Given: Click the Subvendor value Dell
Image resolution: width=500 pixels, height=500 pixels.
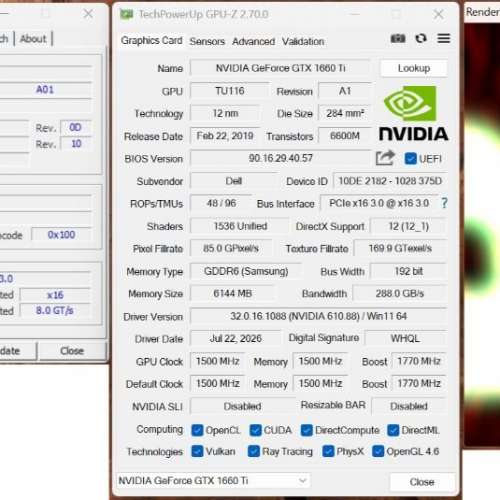Looking at the screenshot, I should click(233, 181).
